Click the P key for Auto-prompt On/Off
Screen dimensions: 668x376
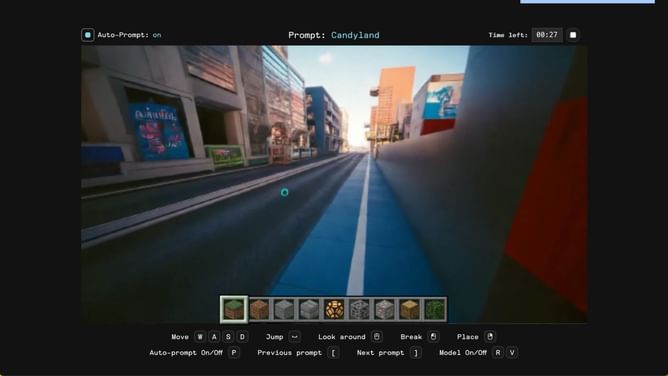click(x=234, y=353)
